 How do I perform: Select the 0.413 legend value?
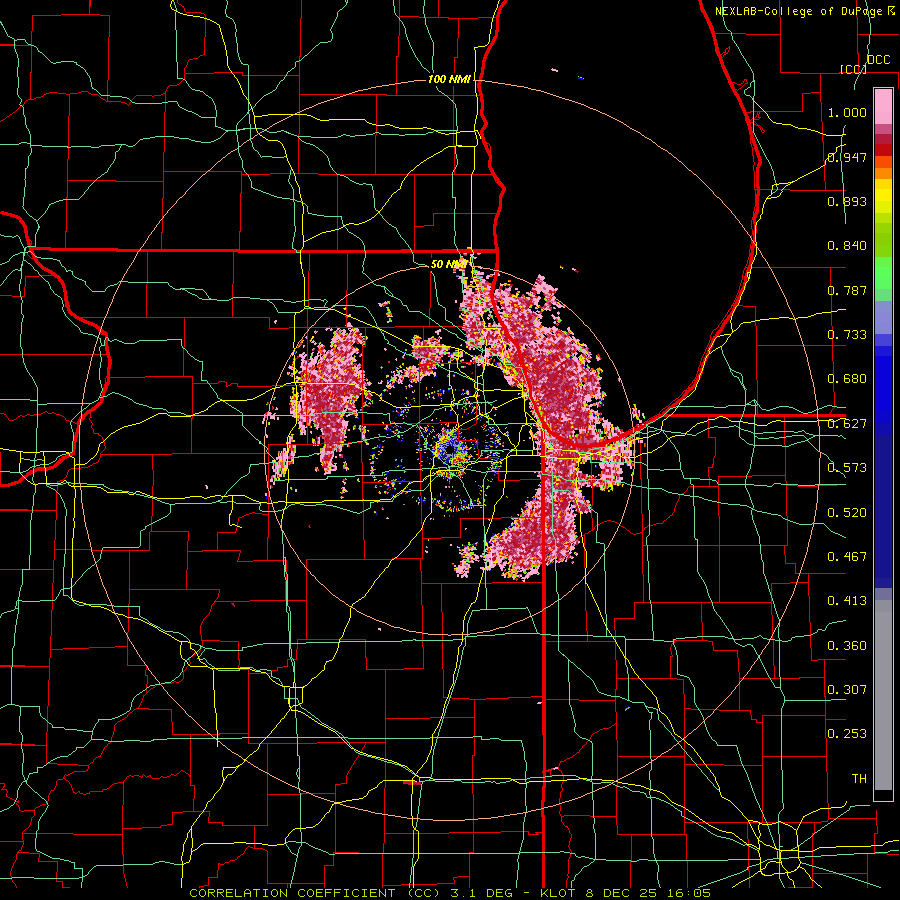pos(847,601)
